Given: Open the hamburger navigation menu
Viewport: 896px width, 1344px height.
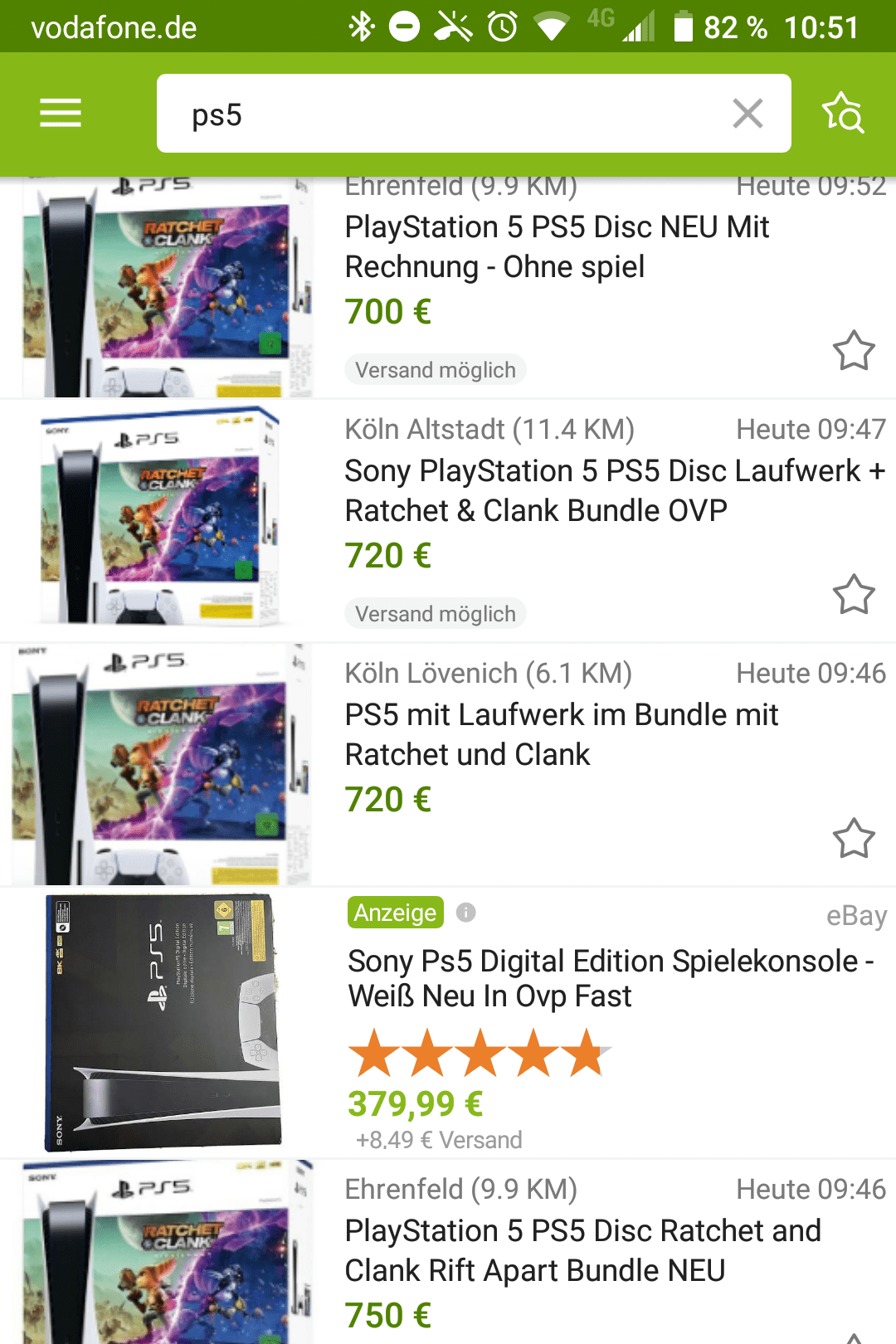Looking at the screenshot, I should click(x=61, y=113).
